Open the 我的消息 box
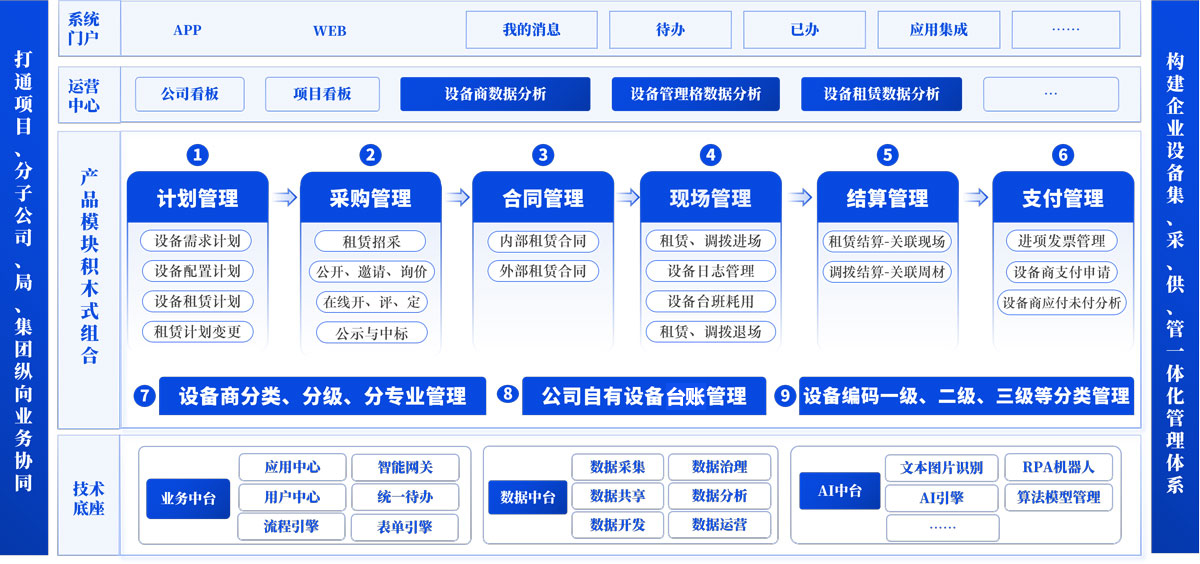Viewport: 1200px width, 564px height. pos(531,30)
